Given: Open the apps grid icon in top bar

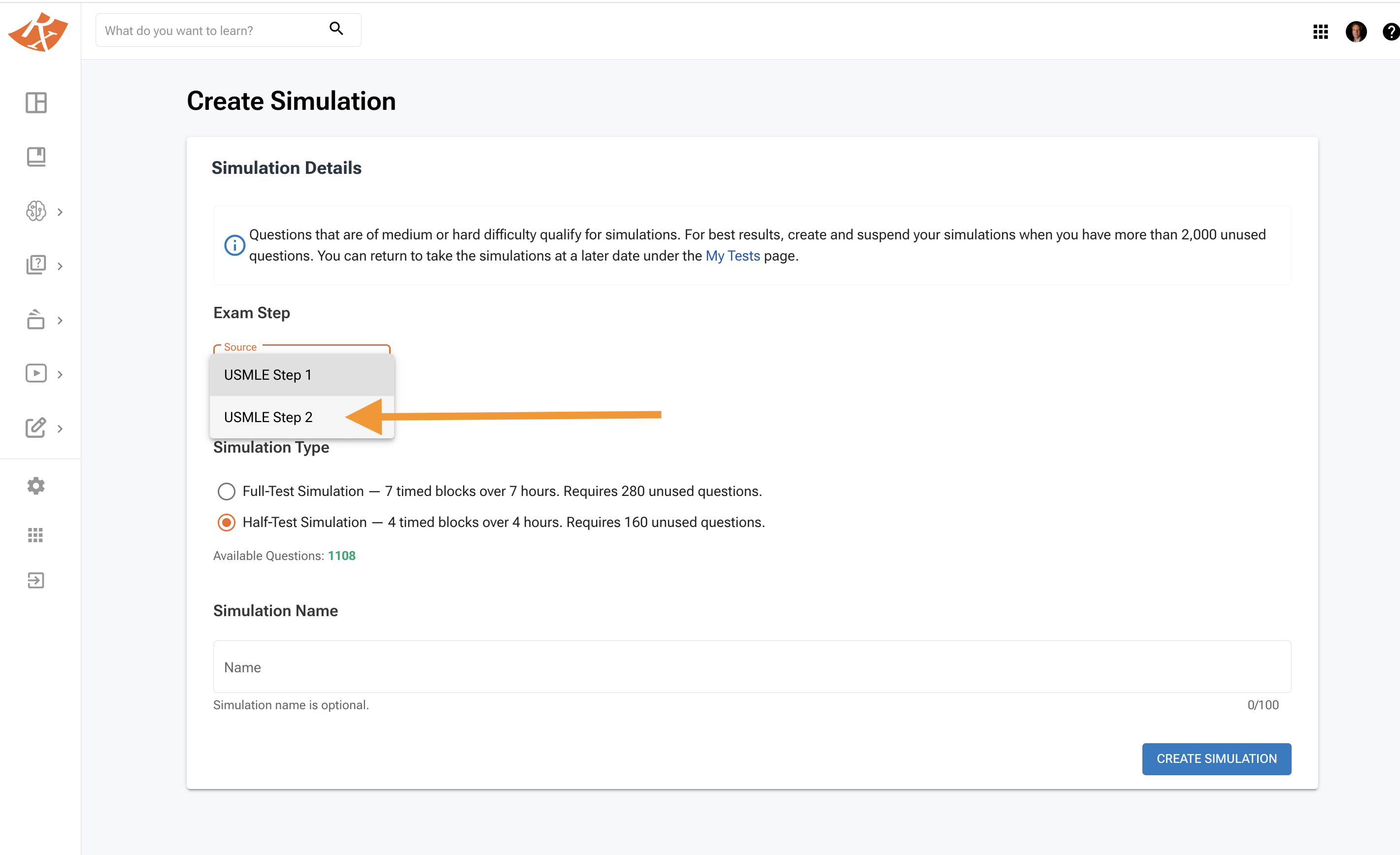Looking at the screenshot, I should 1321,32.
